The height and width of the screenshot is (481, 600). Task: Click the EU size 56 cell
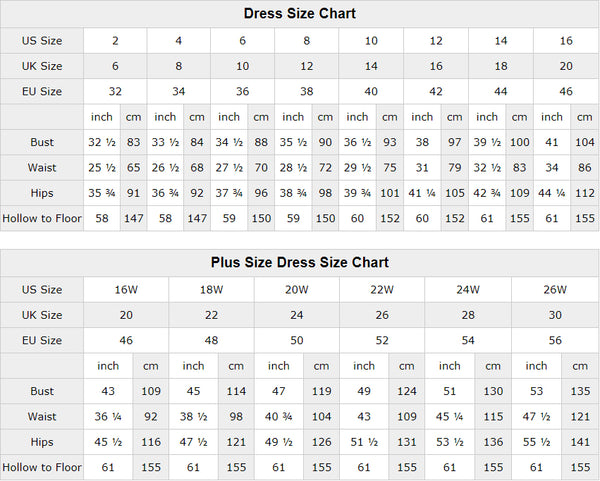coord(553,340)
